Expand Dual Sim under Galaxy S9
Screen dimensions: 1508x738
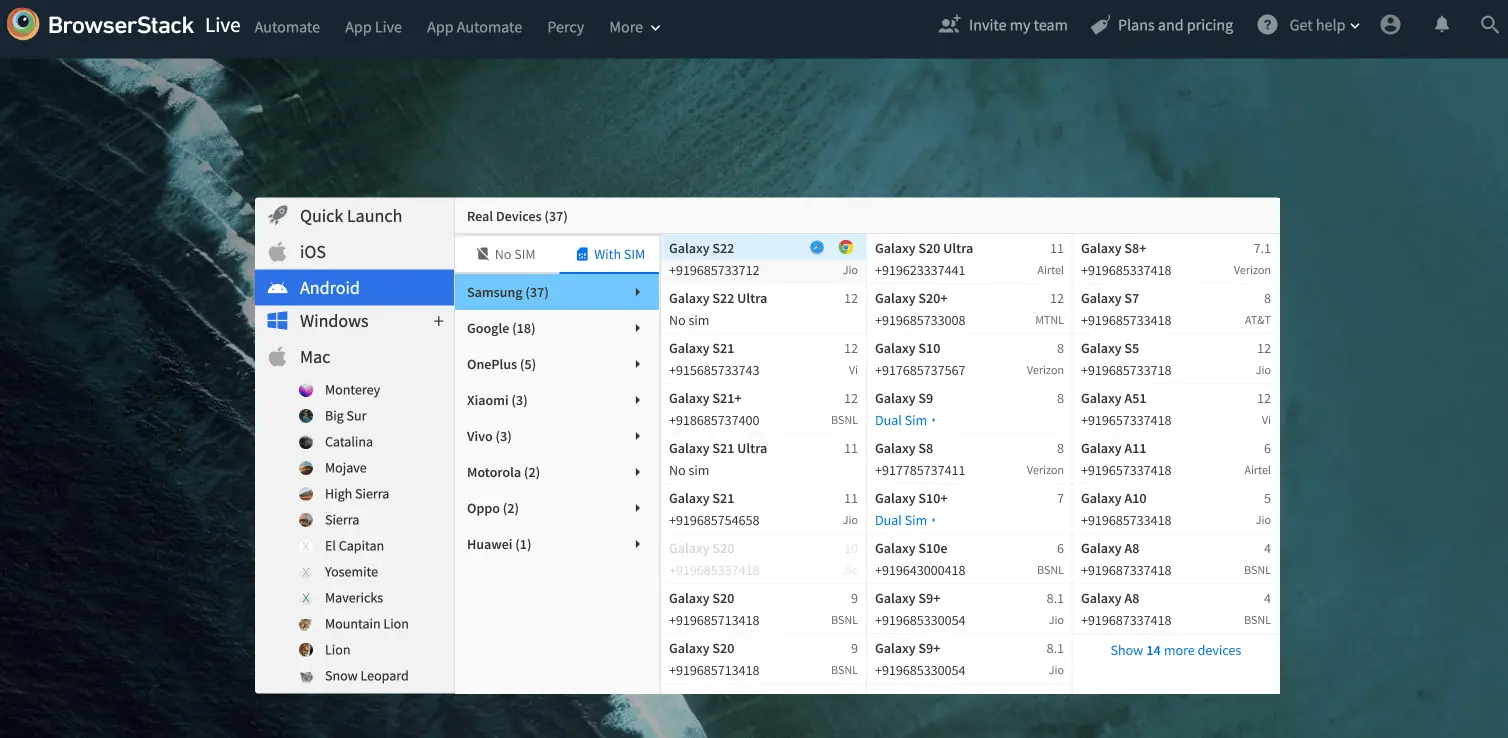[x=904, y=421]
